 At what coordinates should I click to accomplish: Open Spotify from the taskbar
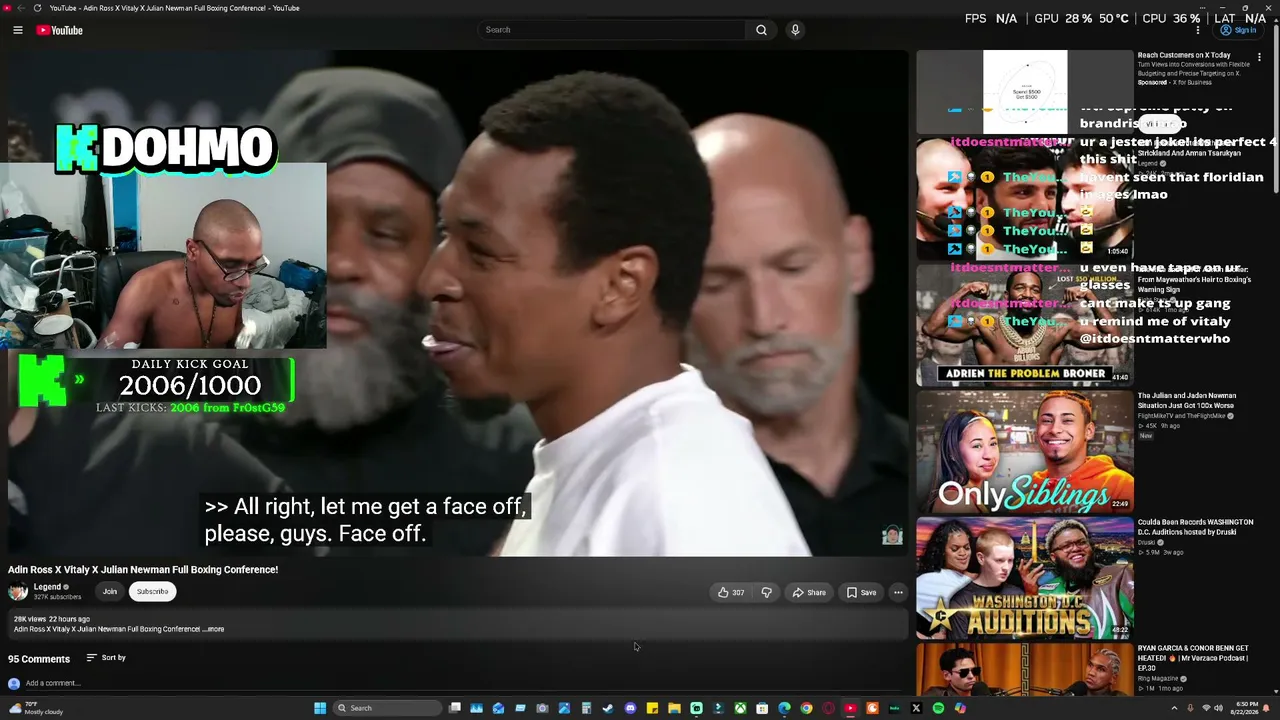click(938, 708)
